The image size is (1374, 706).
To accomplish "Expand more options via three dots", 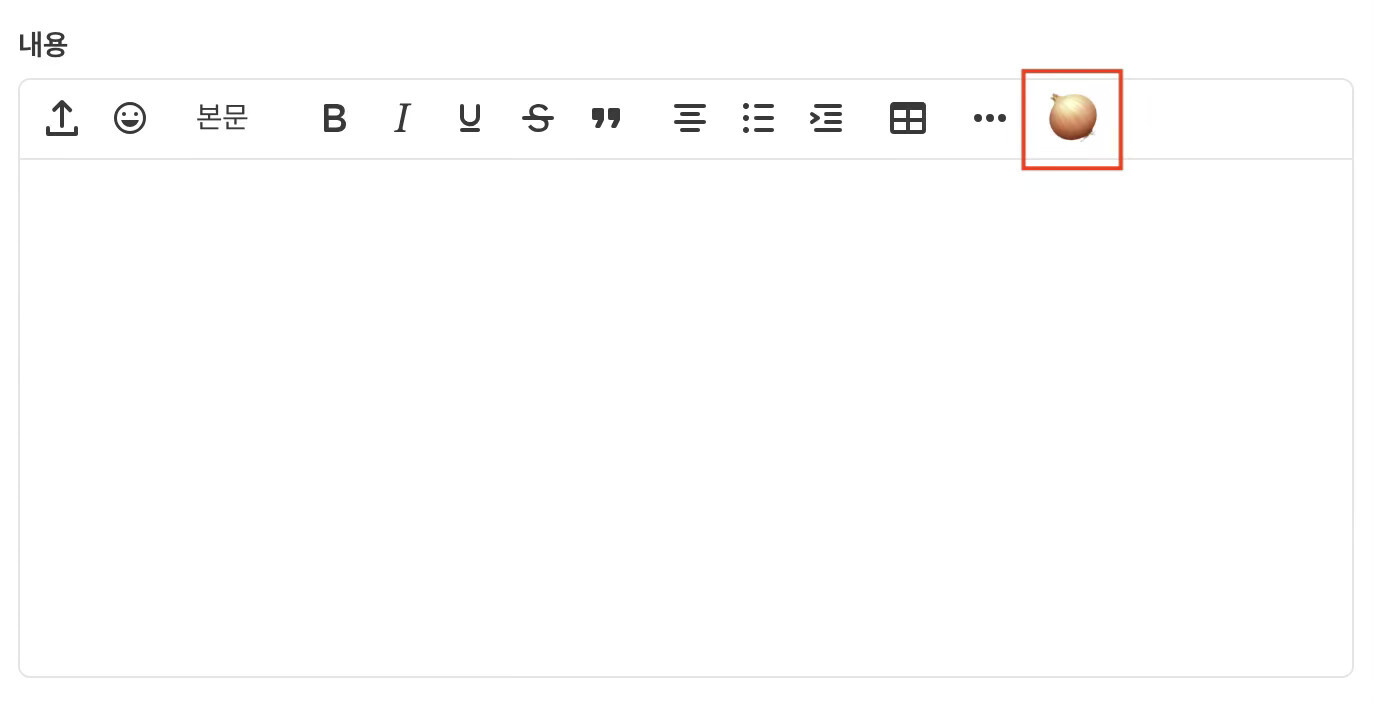I will [x=990, y=118].
